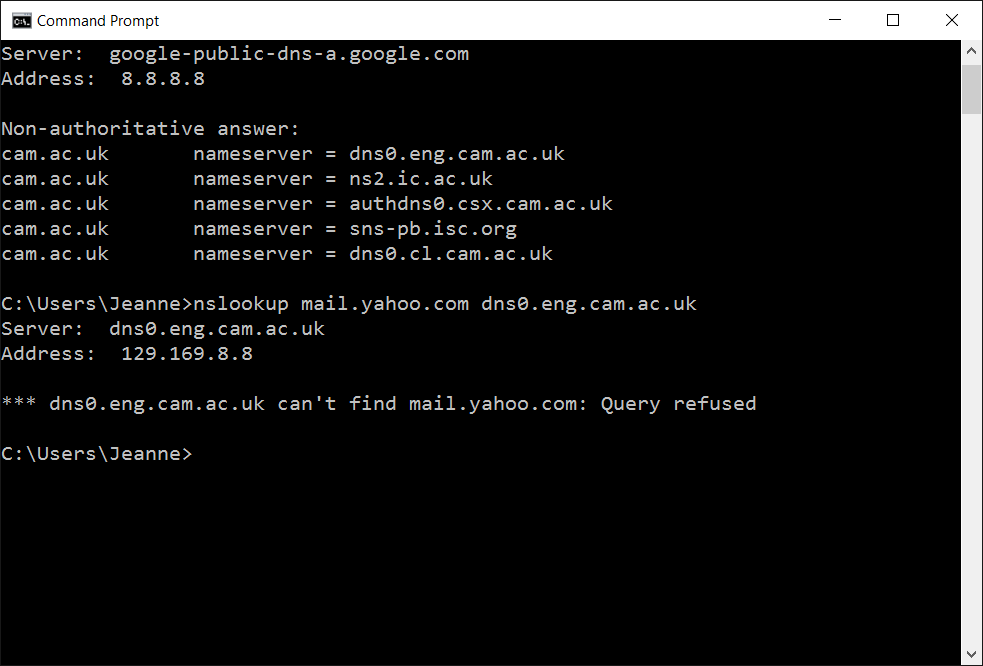Click the scrollbar down arrow
The height and width of the screenshot is (666, 983).
(972, 655)
